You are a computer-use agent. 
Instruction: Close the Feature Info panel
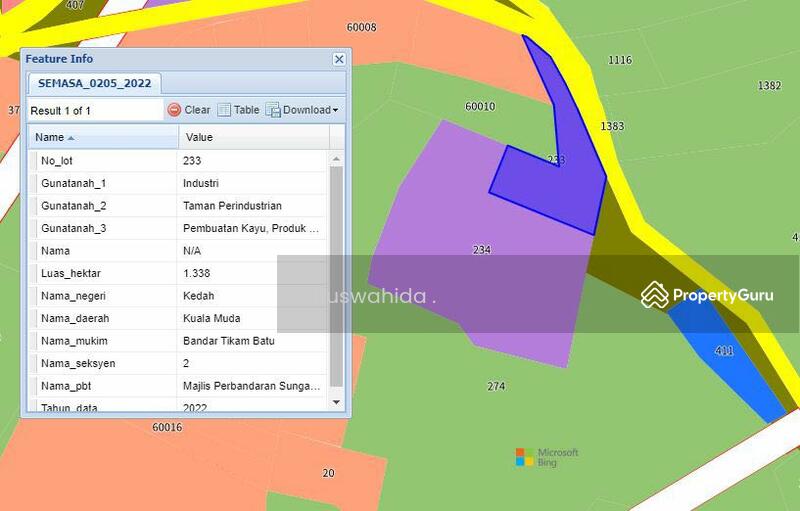point(339,59)
